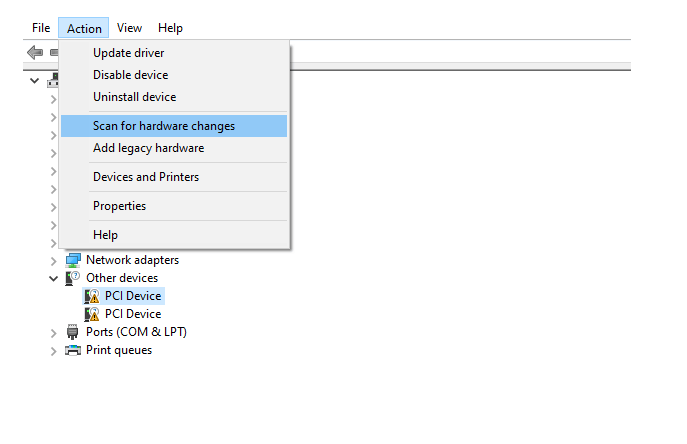687x444 pixels.
Task: Select the Network adapters tree label
Action: 132,260
